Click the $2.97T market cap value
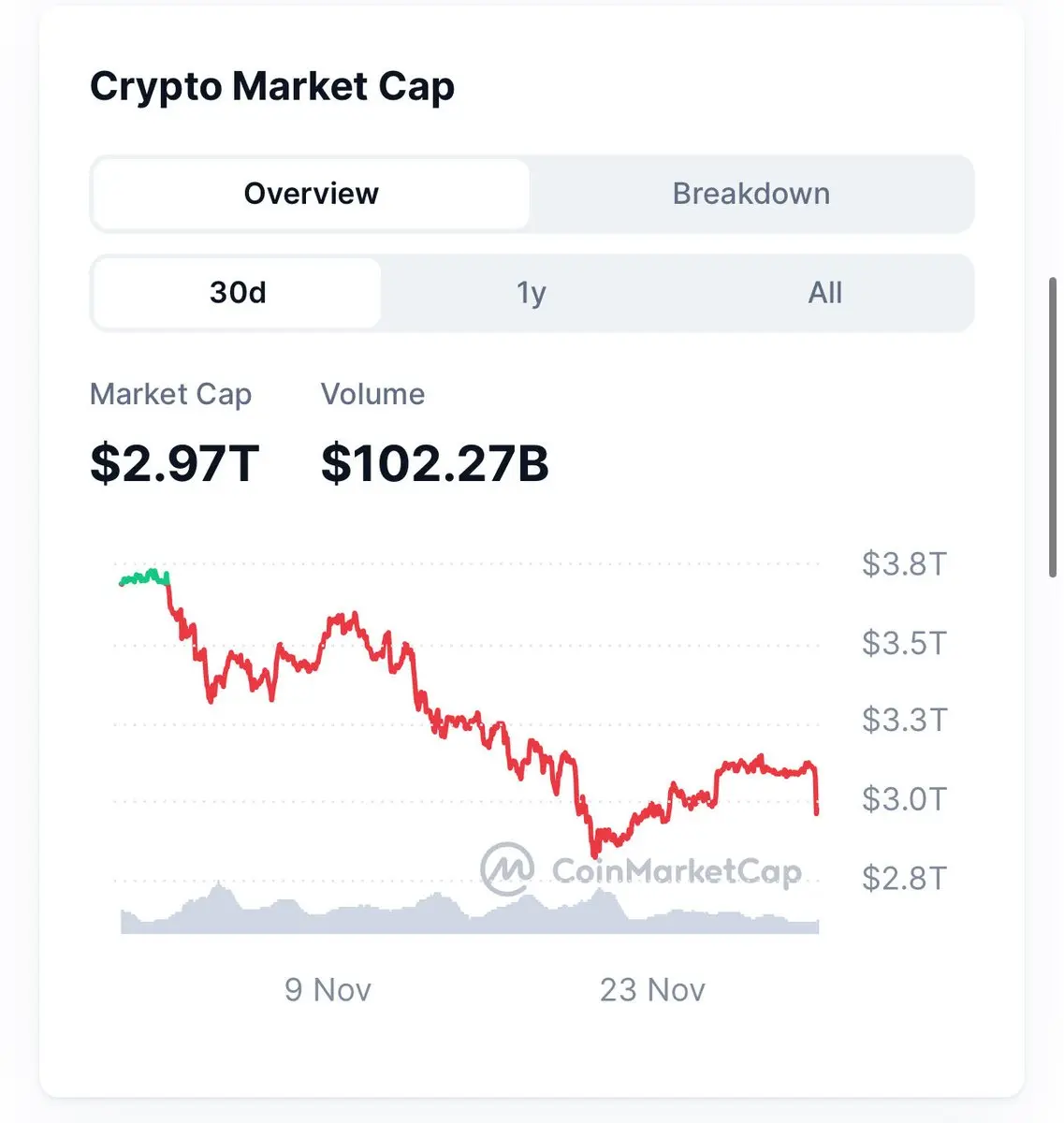The width and height of the screenshot is (1064, 1123). coord(174,463)
